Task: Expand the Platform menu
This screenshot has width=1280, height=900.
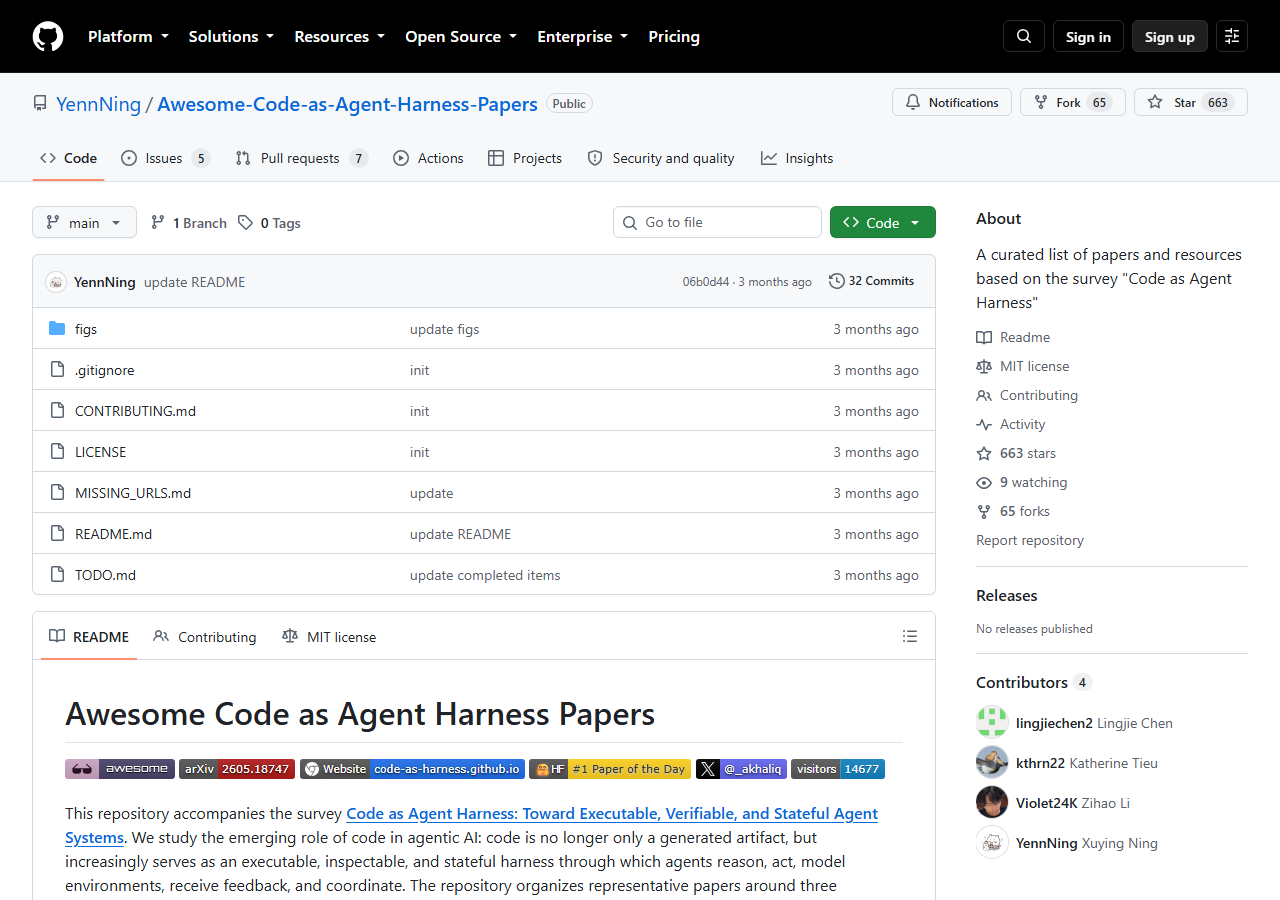Action: click(128, 36)
